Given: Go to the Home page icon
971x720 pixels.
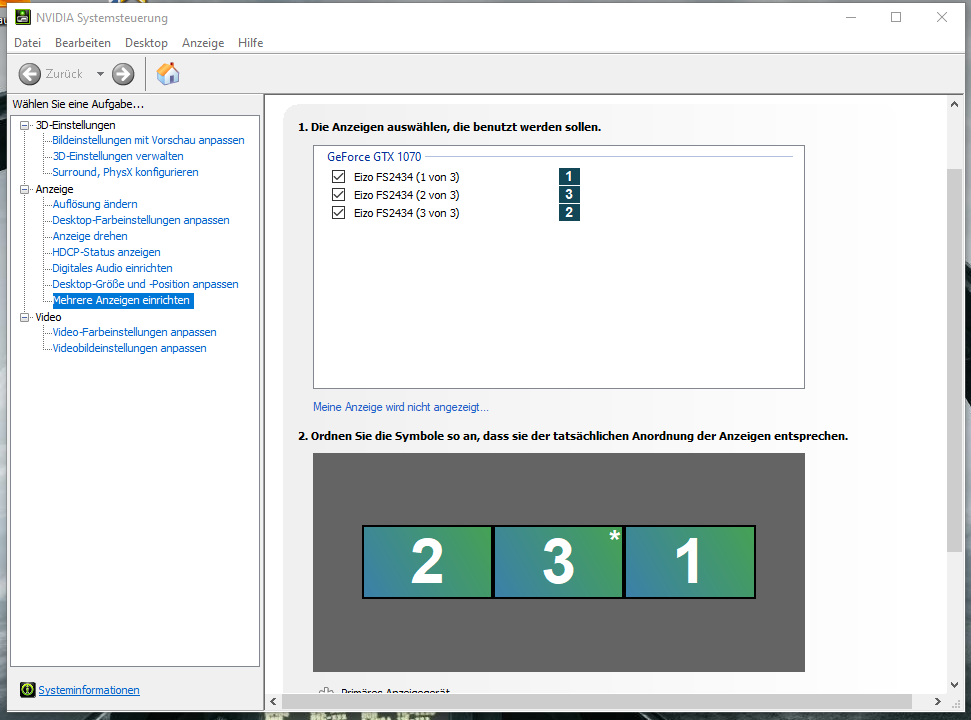Looking at the screenshot, I should point(168,74).
